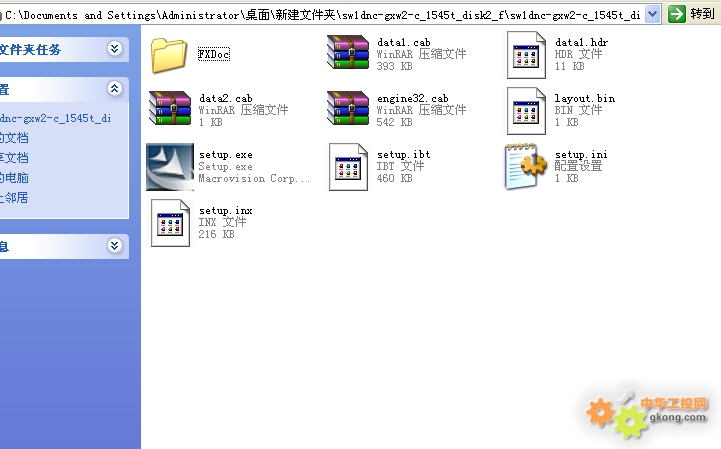Open the address bar dropdown arrow

[x=652, y=14]
